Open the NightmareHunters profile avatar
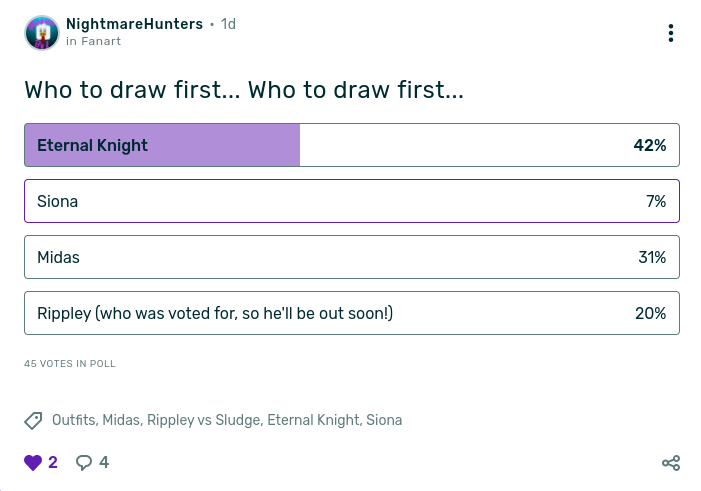 (x=41, y=33)
